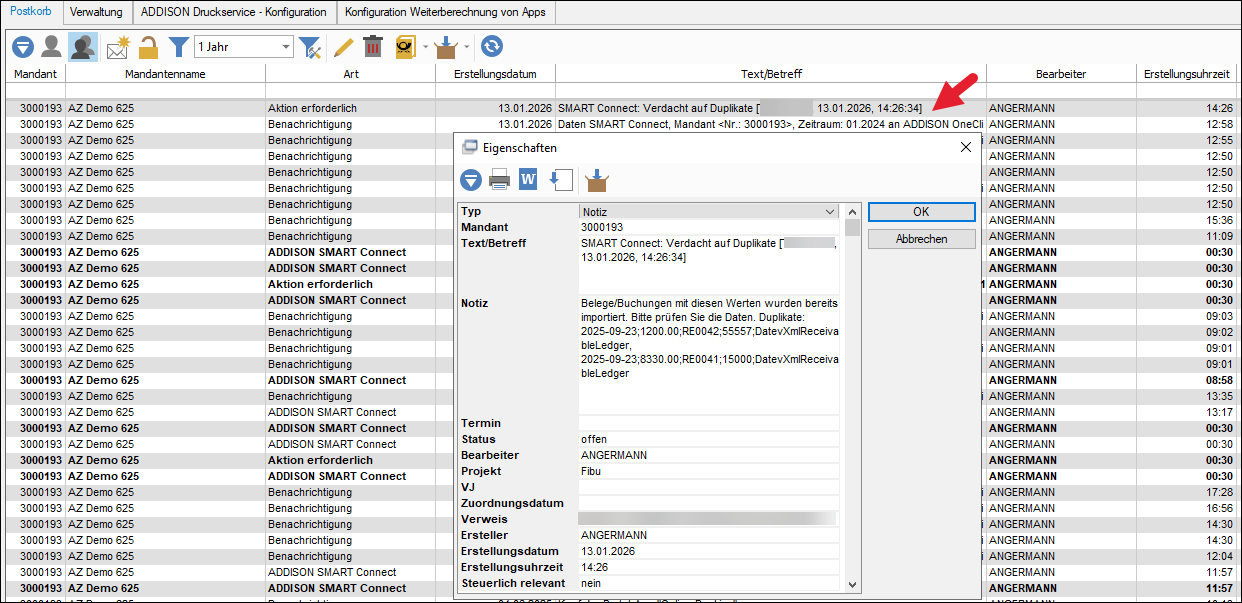Sort by the Erstellungsuhrzeit column header
The image size is (1242, 603).
[1188, 74]
